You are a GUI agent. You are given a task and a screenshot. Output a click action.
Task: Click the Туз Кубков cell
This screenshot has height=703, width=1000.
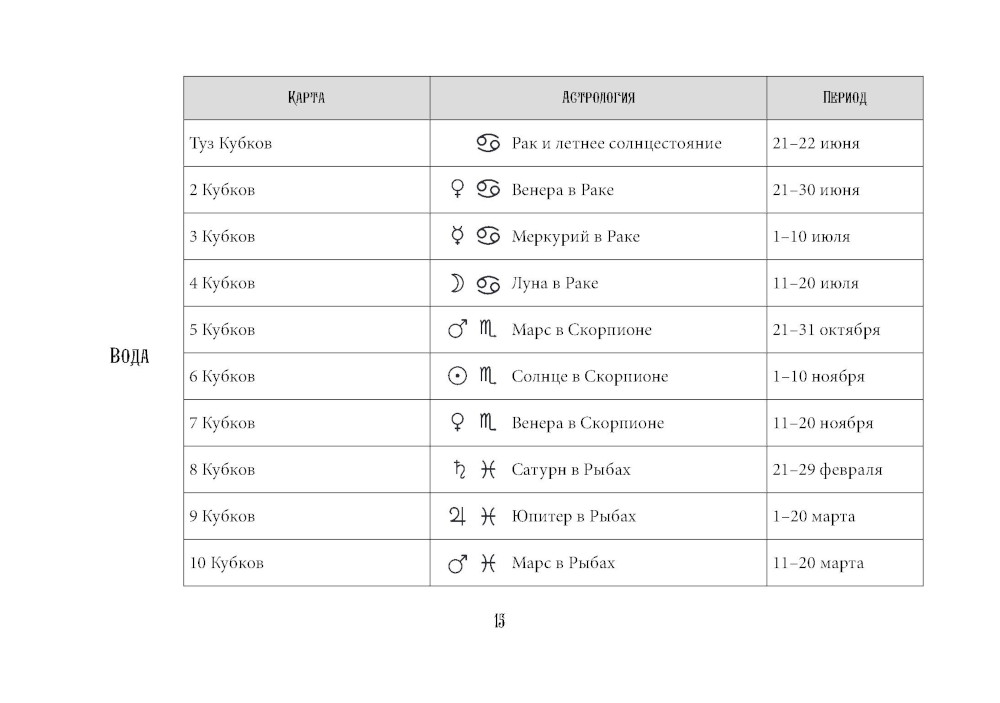pos(231,143)
